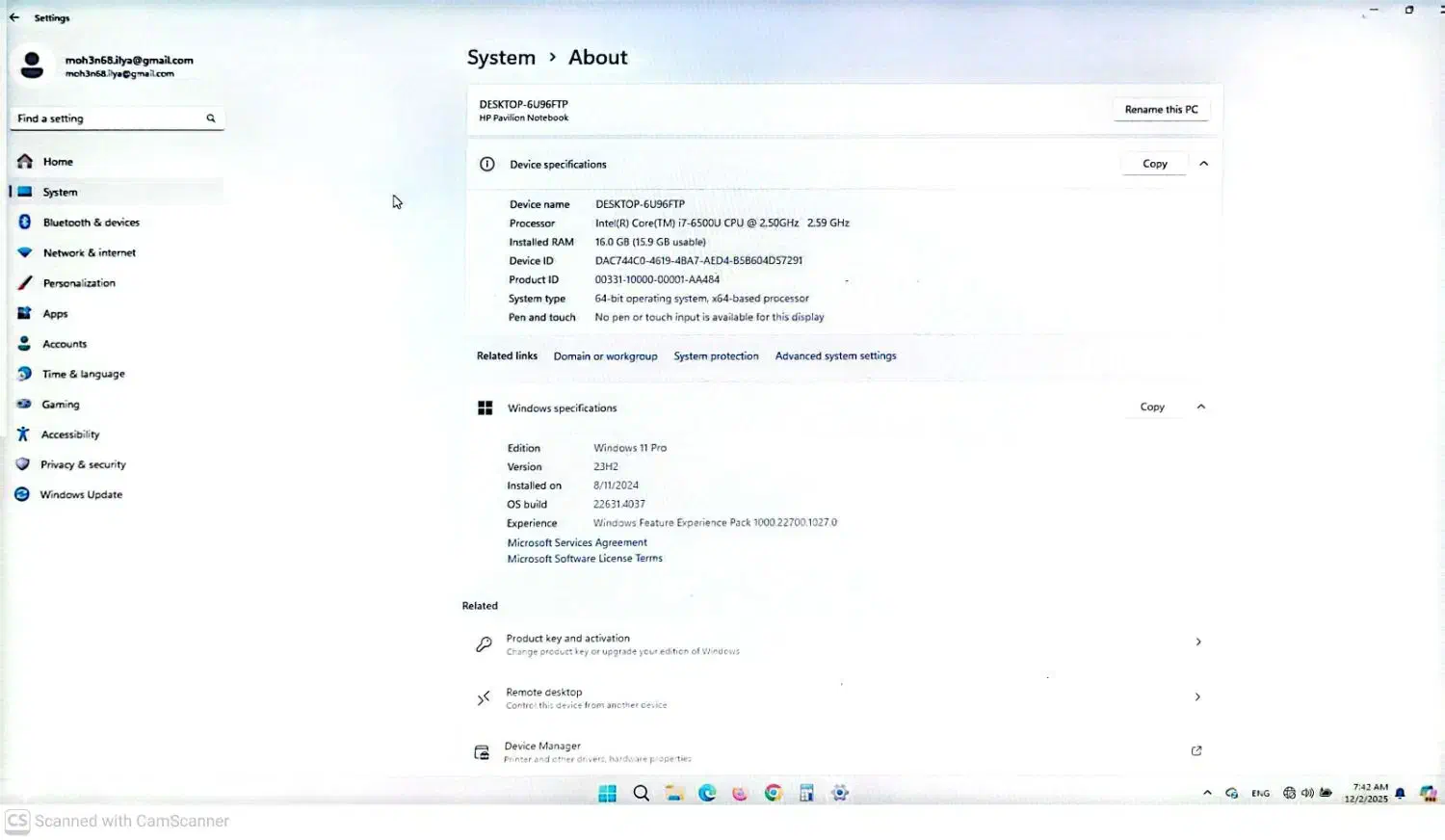Open Google Chrome from the taskbar

tap(773, 793)
